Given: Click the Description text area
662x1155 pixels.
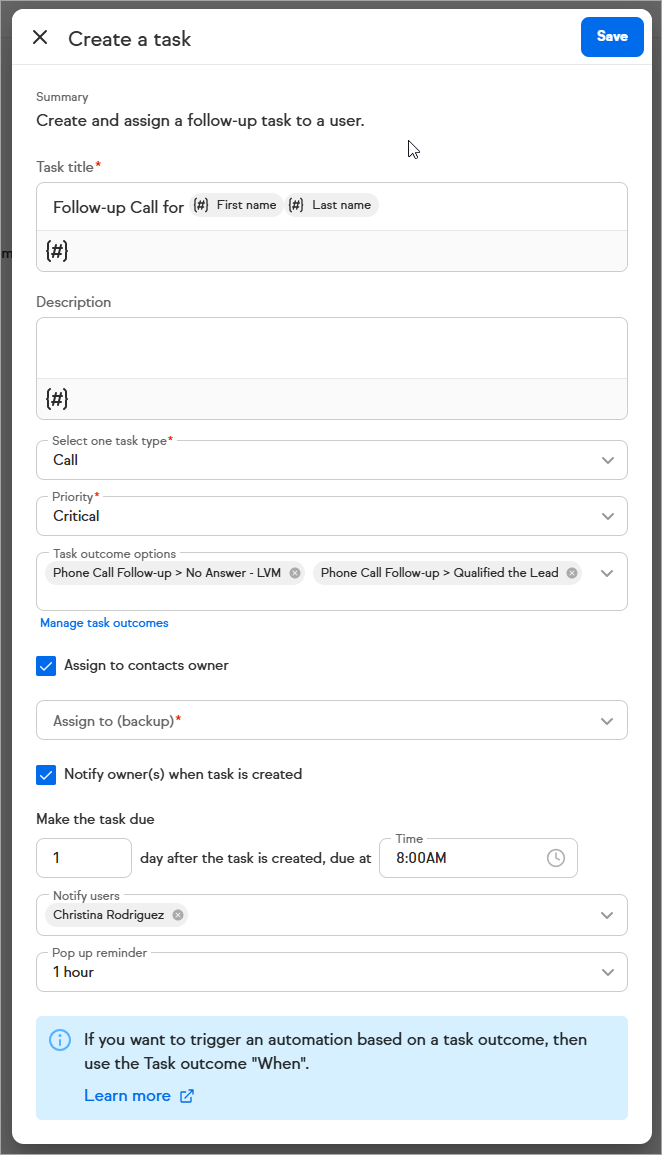Looking at the screenshot, I should (331, 348).
